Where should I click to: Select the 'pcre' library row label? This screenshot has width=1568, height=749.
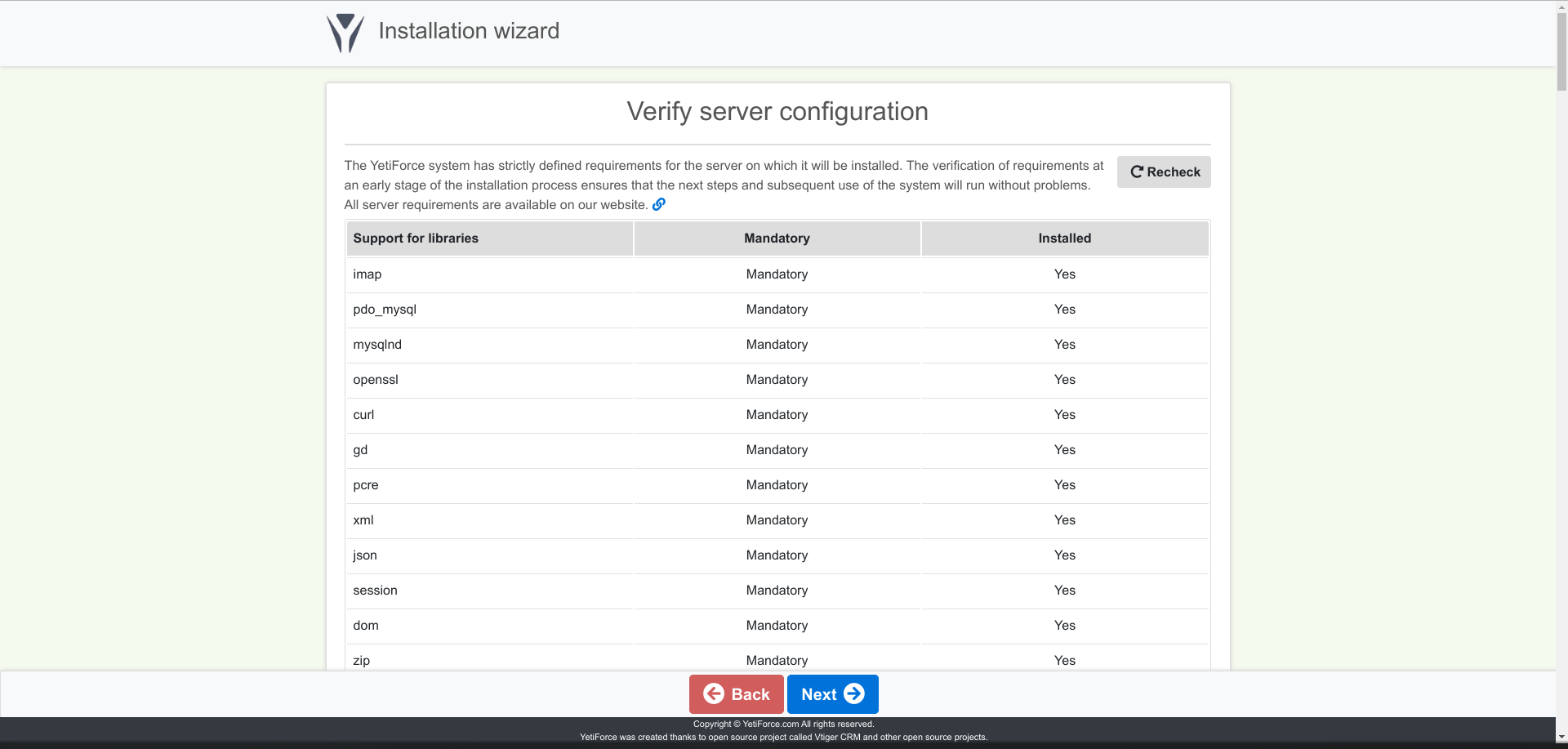point(366,485)
